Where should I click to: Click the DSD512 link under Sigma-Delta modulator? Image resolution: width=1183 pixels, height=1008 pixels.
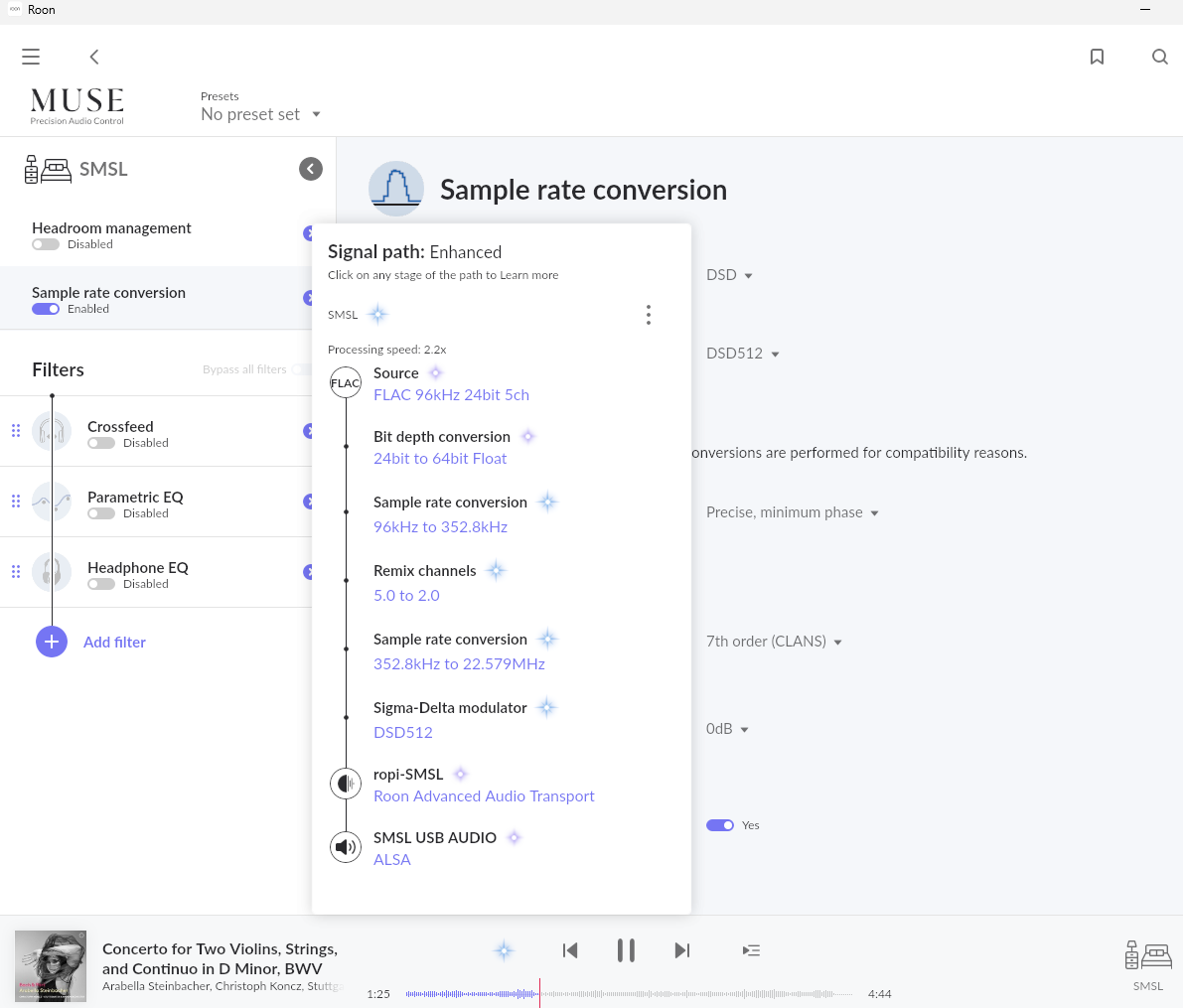(x=403, y=733)
